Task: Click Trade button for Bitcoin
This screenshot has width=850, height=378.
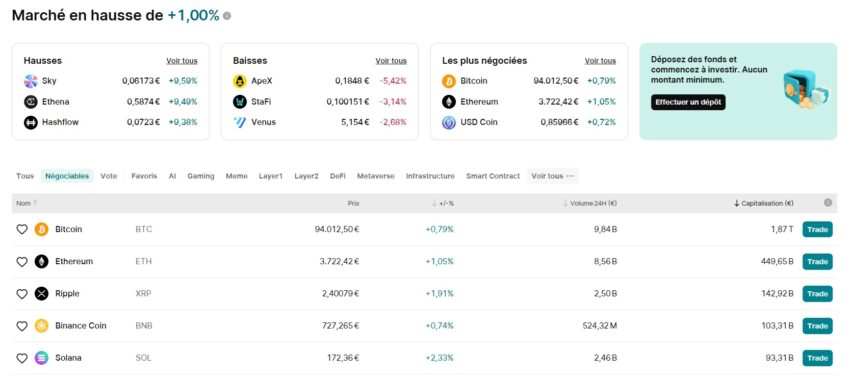Action: 817,229
